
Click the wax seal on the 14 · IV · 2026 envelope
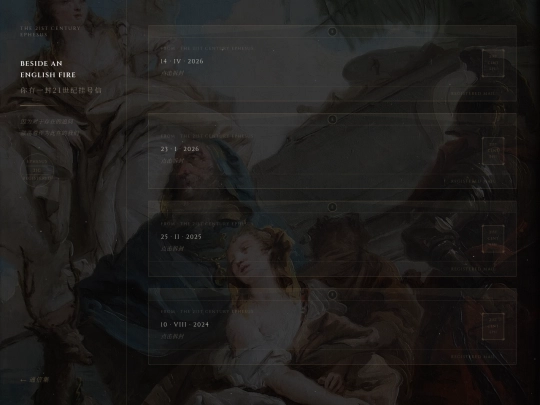[332, 32]
